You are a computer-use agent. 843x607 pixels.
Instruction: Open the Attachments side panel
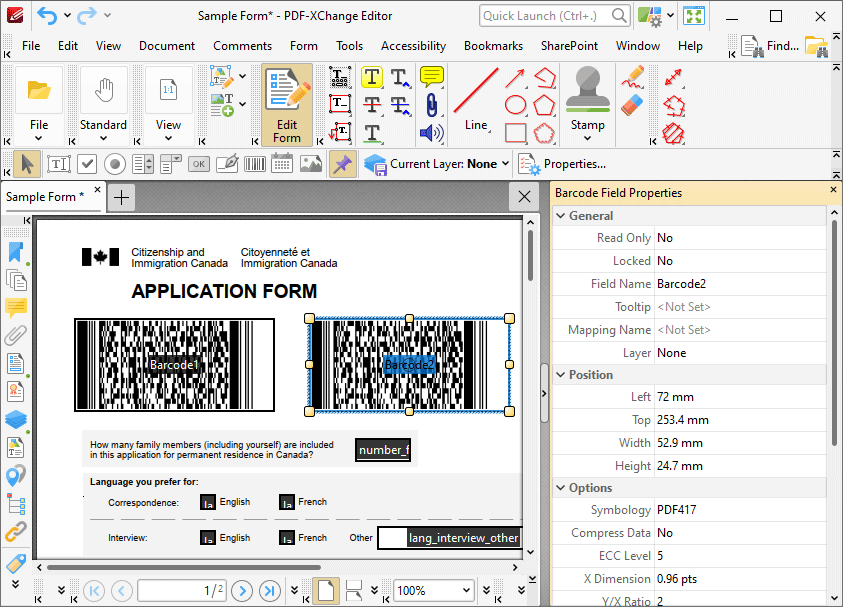[16, 335]
